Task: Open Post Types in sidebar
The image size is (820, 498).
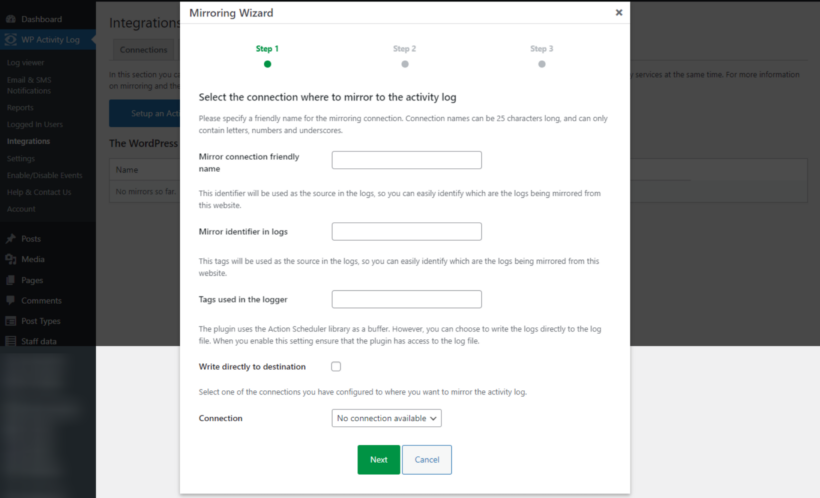Action: [41, 321]
